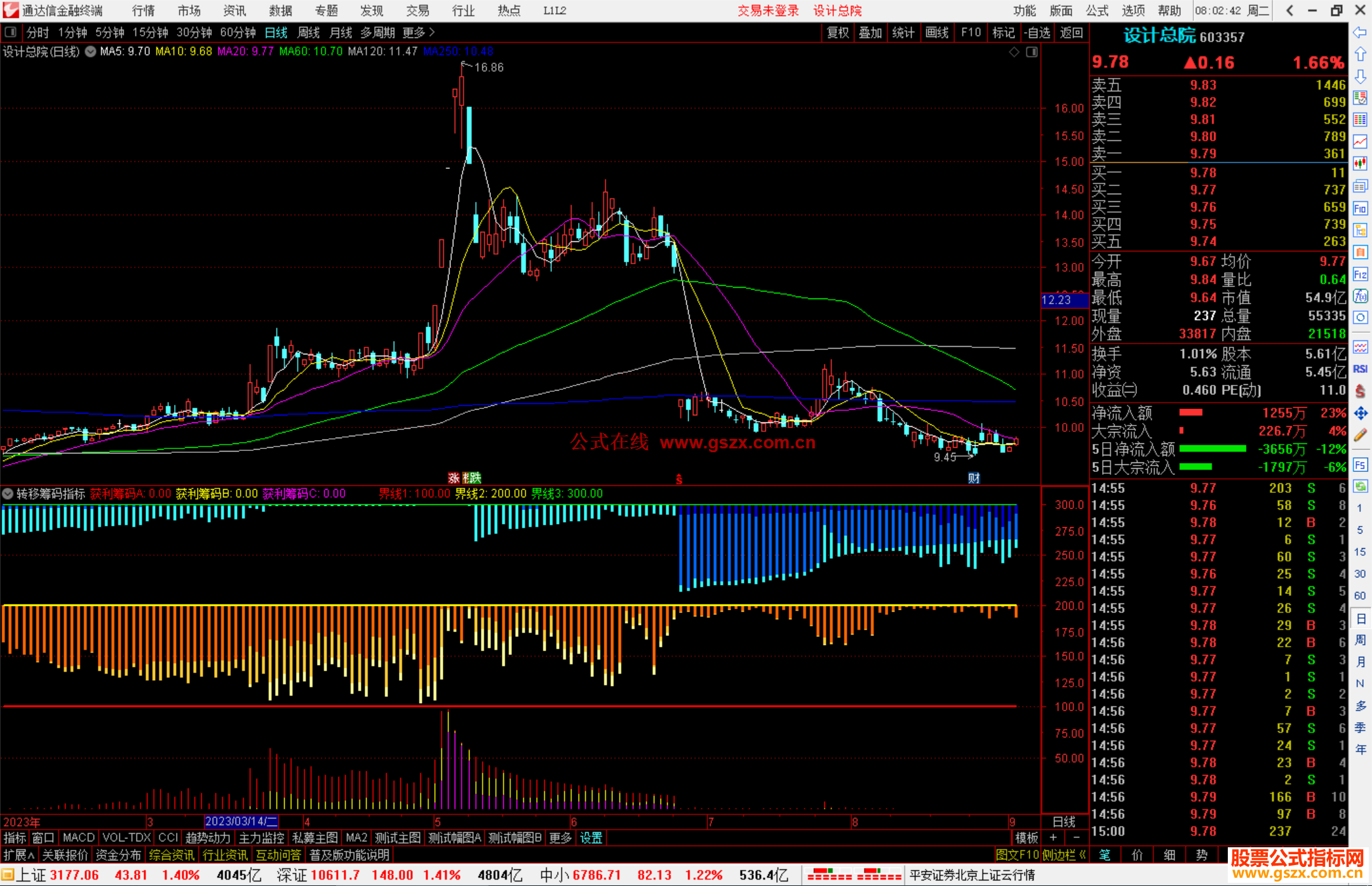
Task: Open the F12 trade sidebar icon
Action: coord(1360,274)
